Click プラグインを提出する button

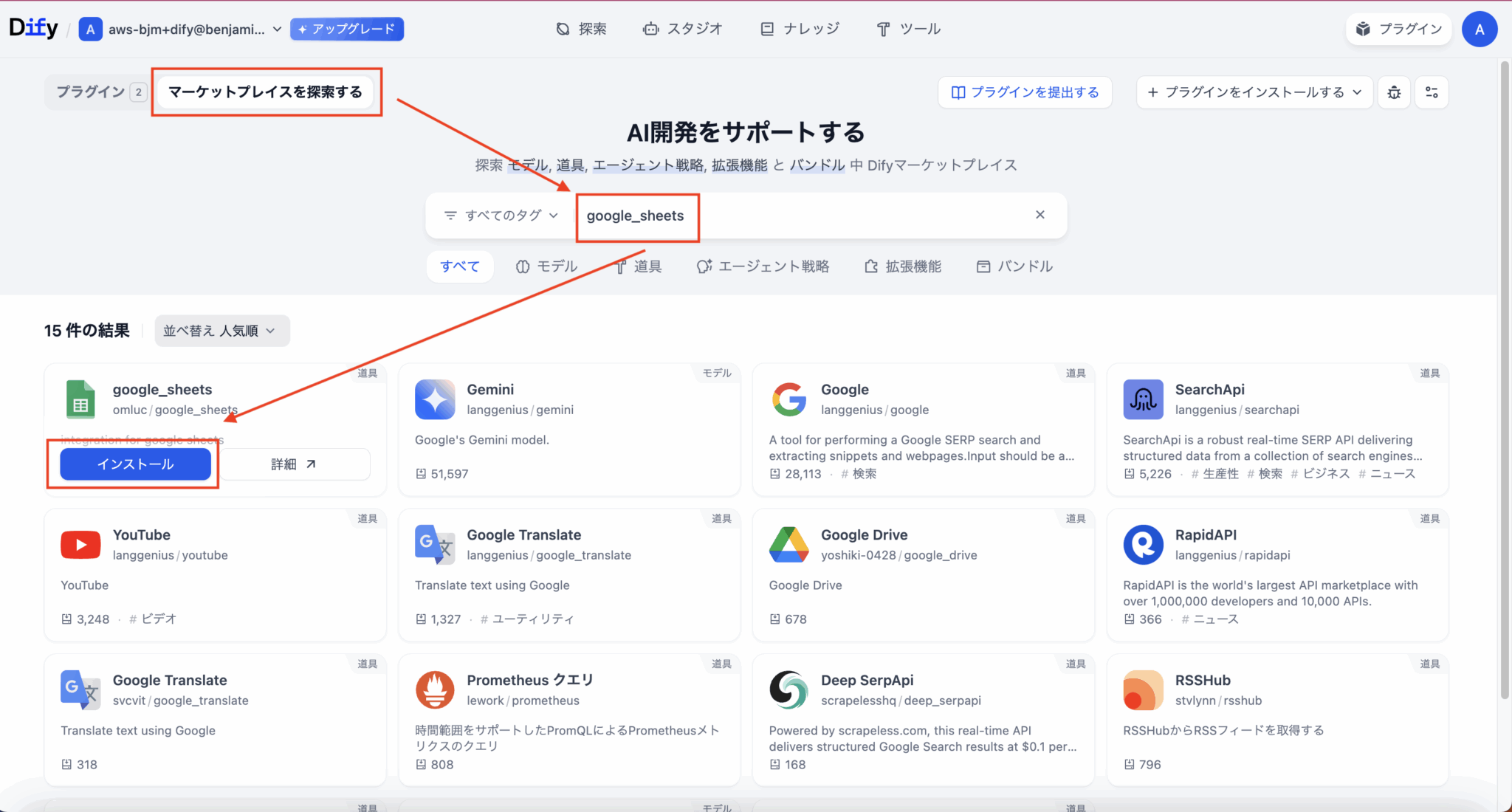1025,92
